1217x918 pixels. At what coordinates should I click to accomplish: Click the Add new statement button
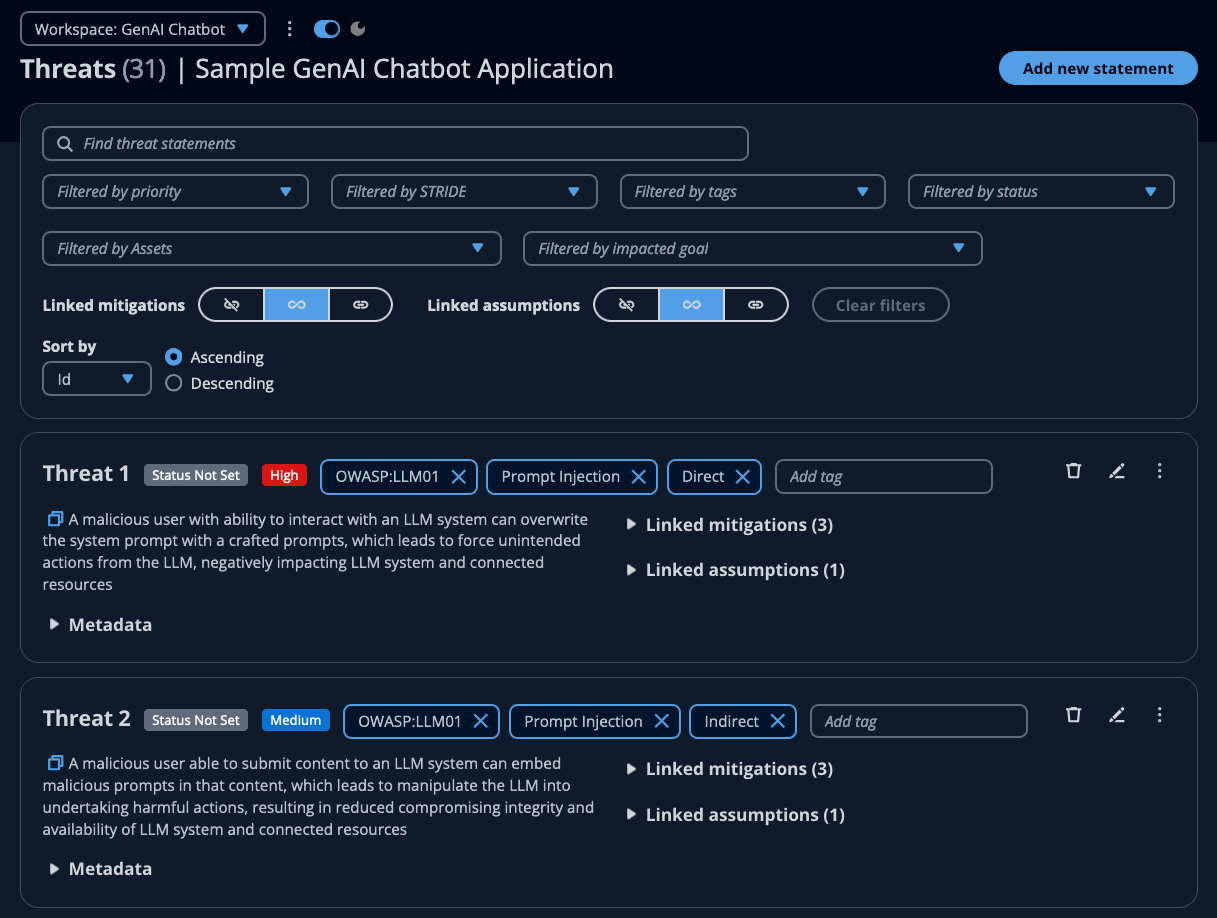pyautogui.click(x=1097, y=68)
